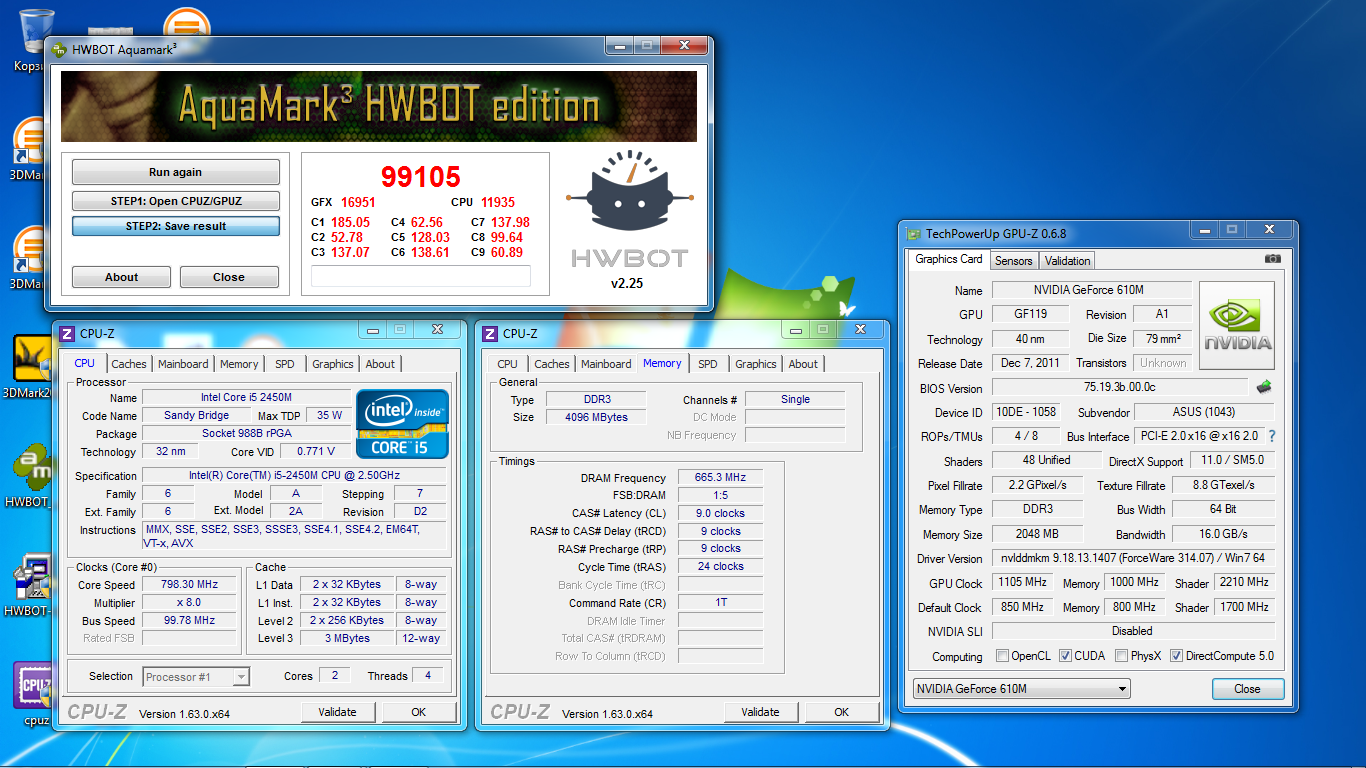The height and width of the screenshot is (768, 1366).
Task: Click the Multiplier value x 8.0
Action: (x=190, y=602)
